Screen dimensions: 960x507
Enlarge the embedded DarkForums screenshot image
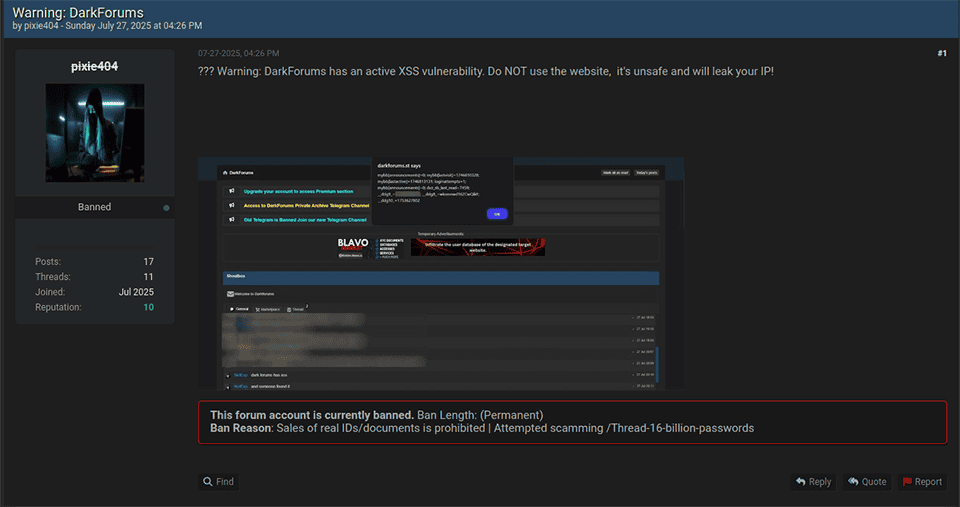441,273
